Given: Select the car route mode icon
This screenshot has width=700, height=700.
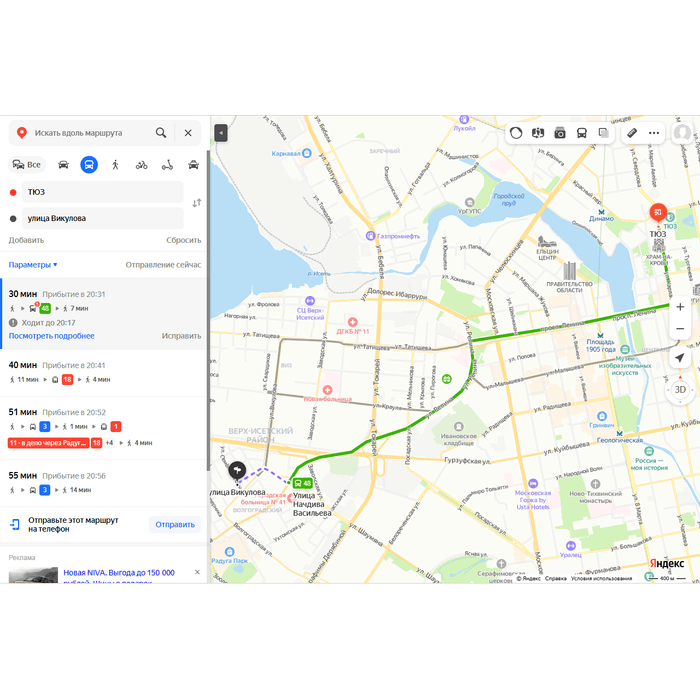Looking at the screenshot, I should coord(63,165).
